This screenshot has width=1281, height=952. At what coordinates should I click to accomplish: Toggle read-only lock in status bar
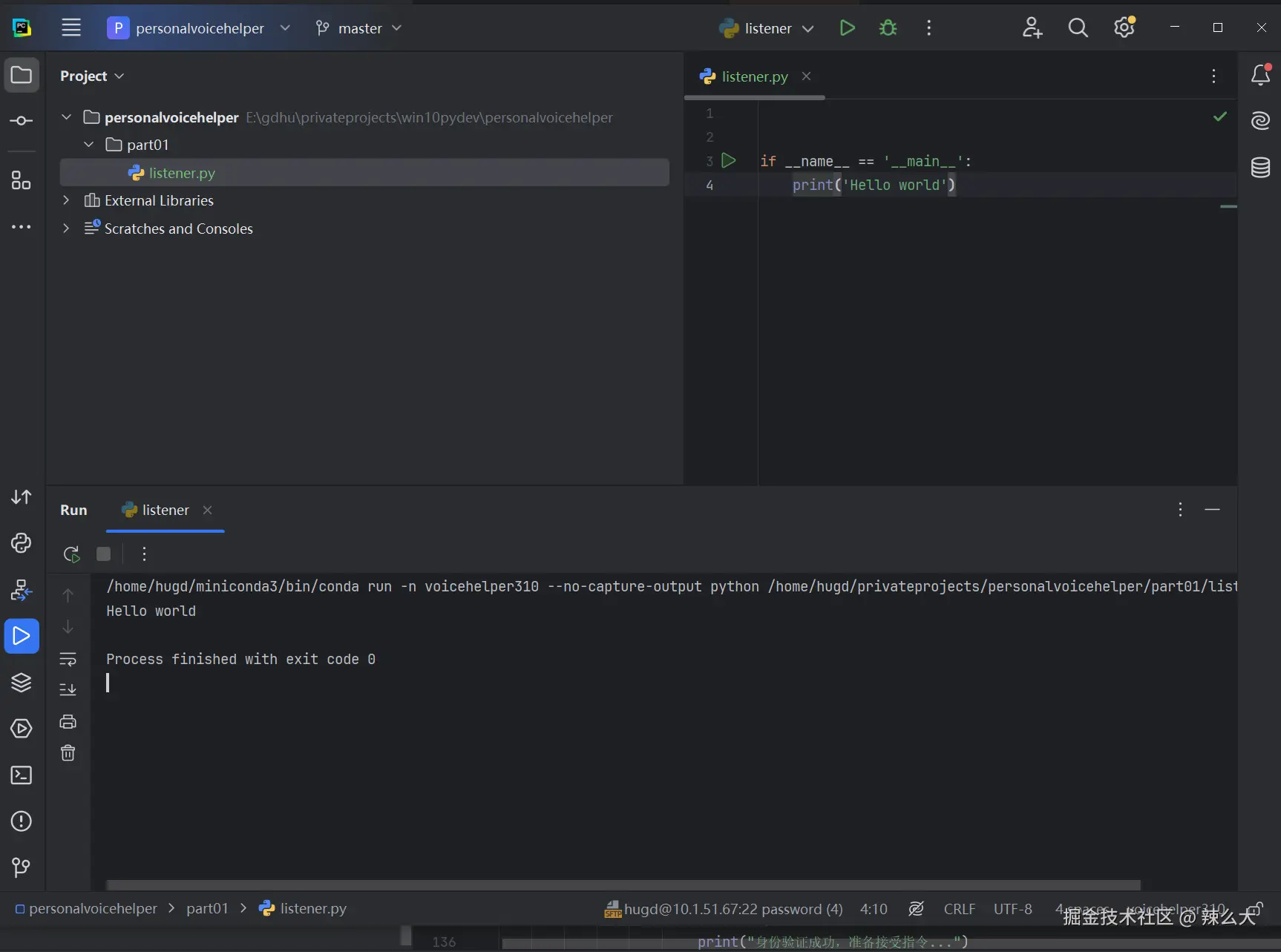coord(1254,909)
